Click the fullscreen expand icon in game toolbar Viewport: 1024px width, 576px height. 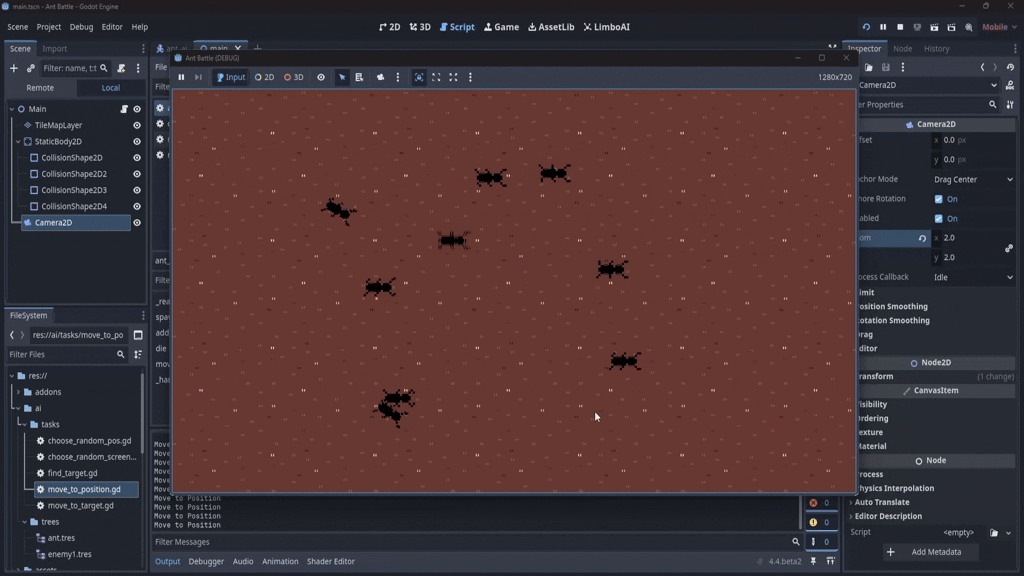(x=453, y=77)
